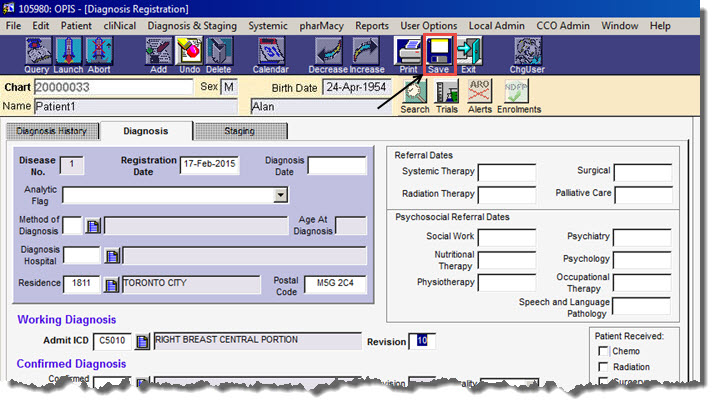The height and width of the screenshot is (407, 715).
Task: Click the Query toolbar icon
Action: pyautogui.click(x=36, y=54)
